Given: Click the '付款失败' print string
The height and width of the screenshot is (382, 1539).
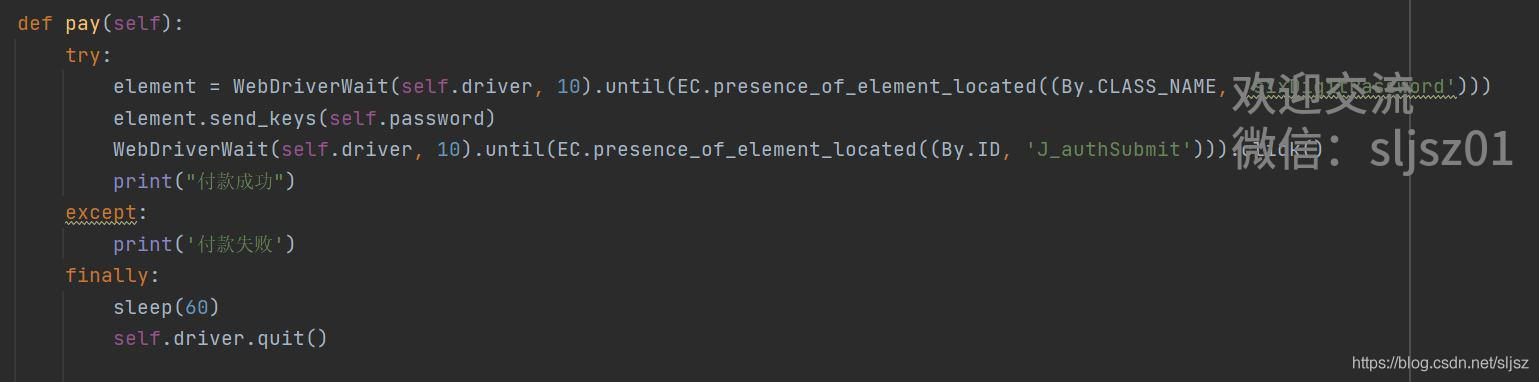Looking at the screenshot, I should 234,244.
